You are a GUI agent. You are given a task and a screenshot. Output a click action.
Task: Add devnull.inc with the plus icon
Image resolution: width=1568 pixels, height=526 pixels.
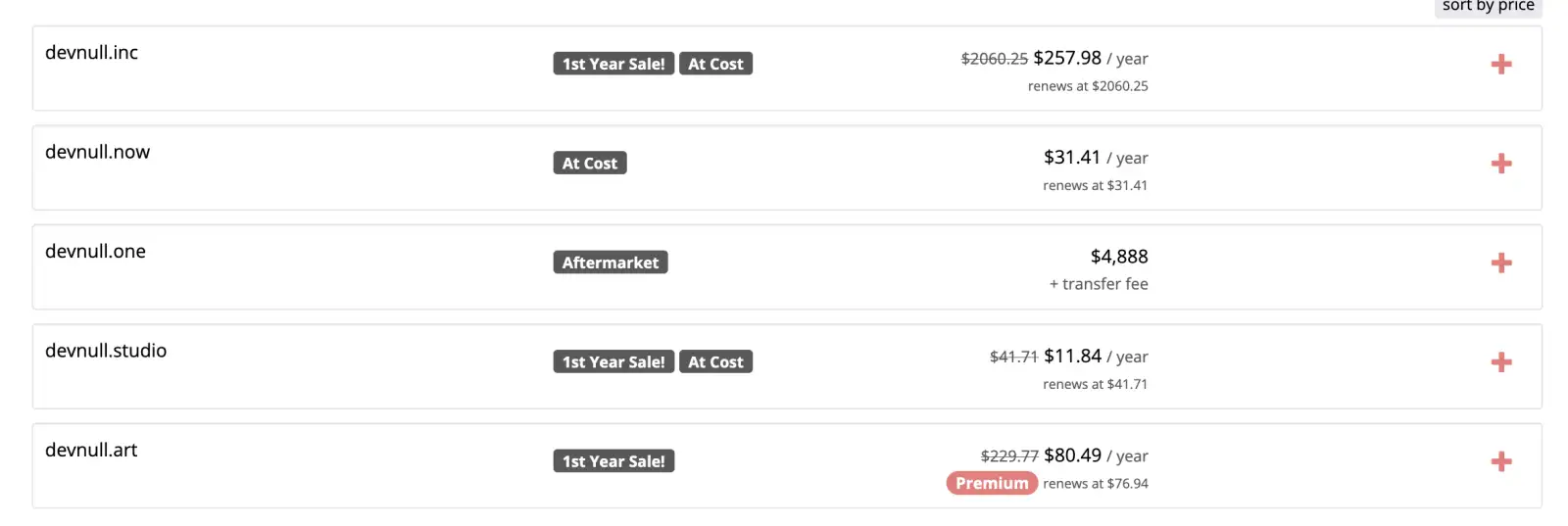[1500, 65]
